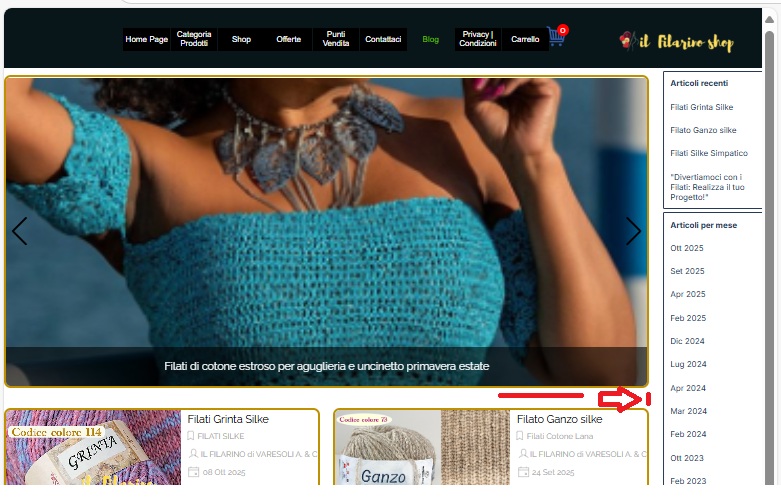Click the Filati Grinta Silke post thumbnail
This screenshot has height=499, width=781.
click(x=94, y=448)
